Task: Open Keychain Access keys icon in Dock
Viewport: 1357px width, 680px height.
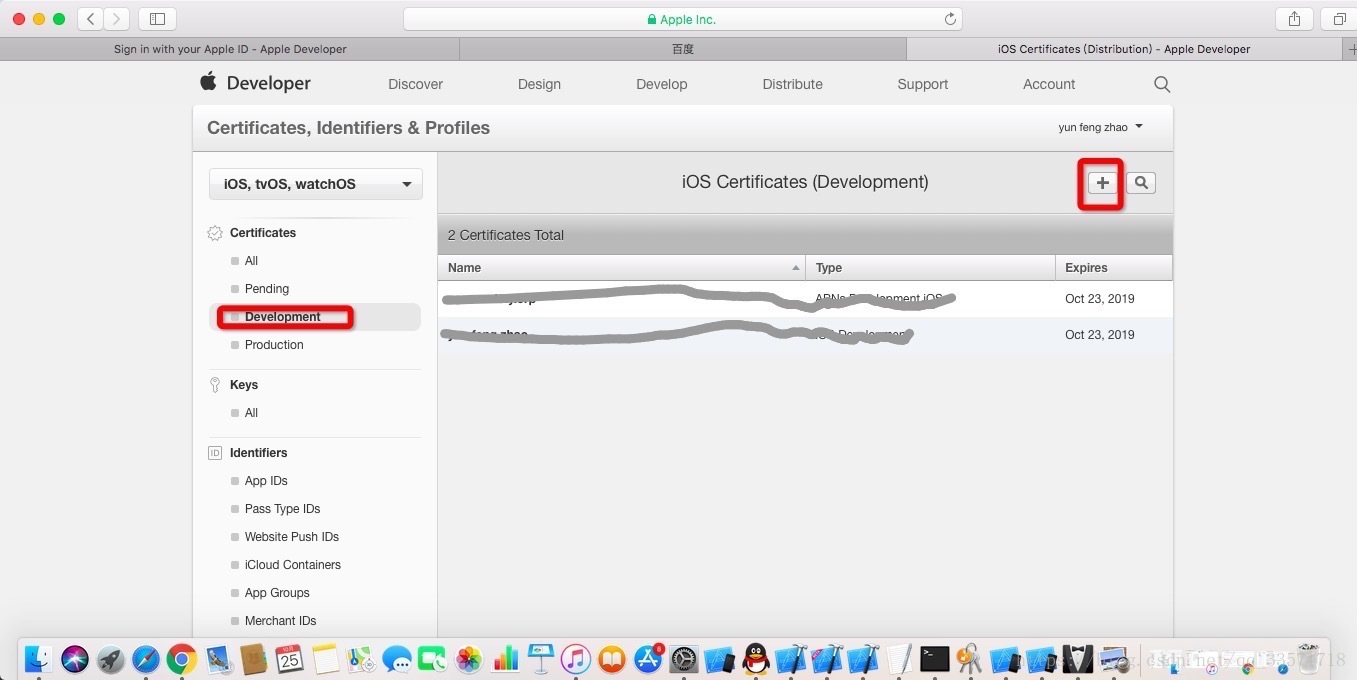Action: (x=969, y=658)
